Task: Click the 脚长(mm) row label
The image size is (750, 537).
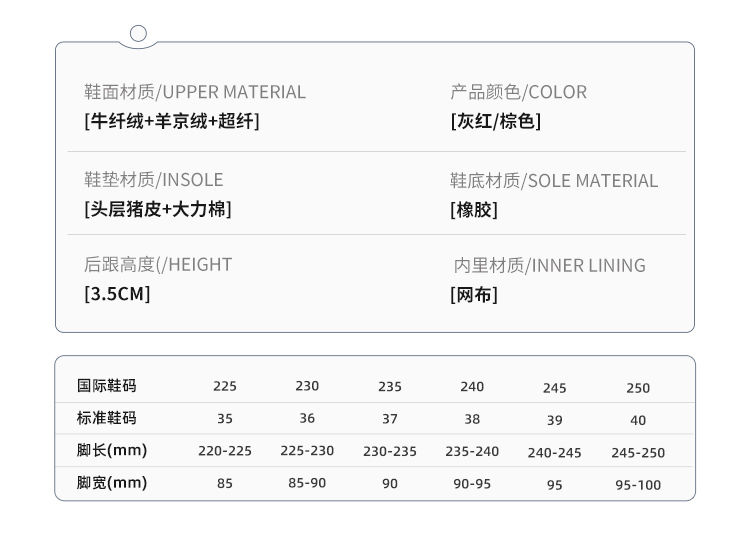Action: 112,450
